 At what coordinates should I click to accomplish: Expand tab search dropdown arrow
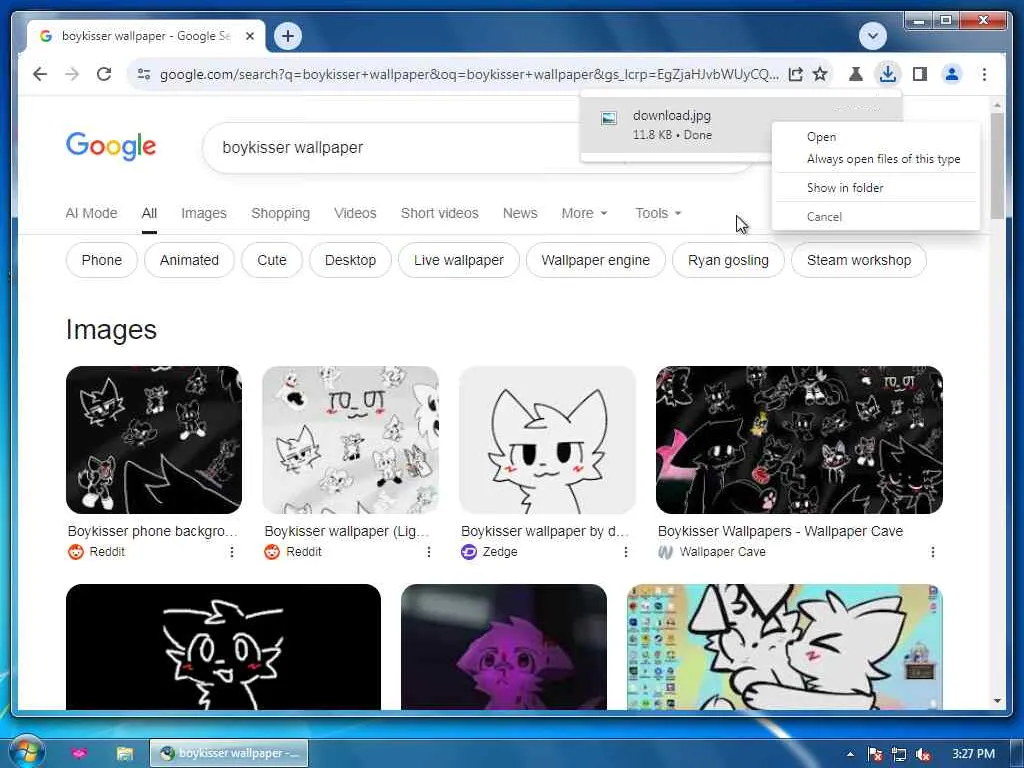872,36
